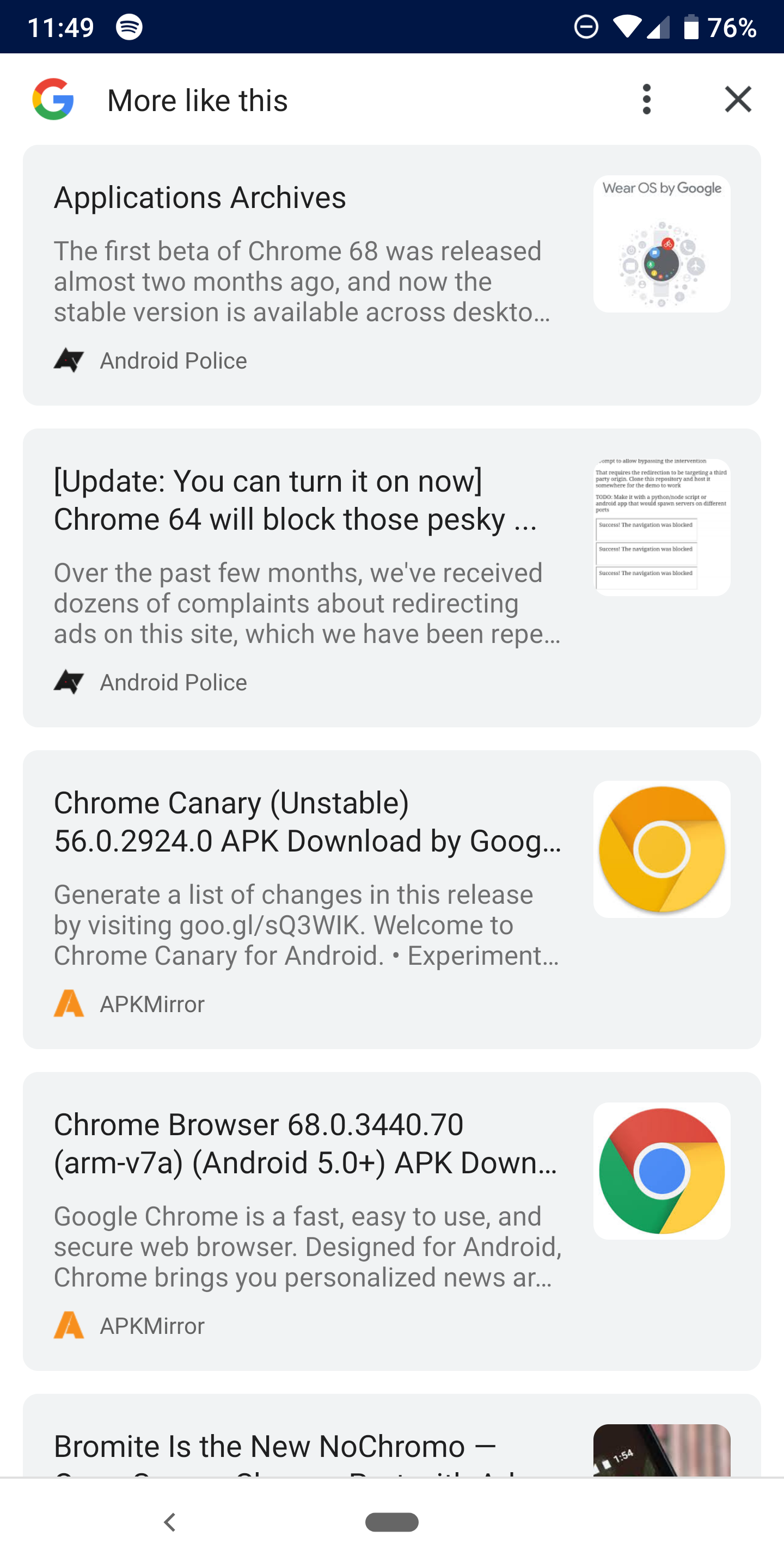This screenshot has width=784, height=1568.
Task: Tap the Wear OS by Google thumbnail
Action: tap(661, 244)
